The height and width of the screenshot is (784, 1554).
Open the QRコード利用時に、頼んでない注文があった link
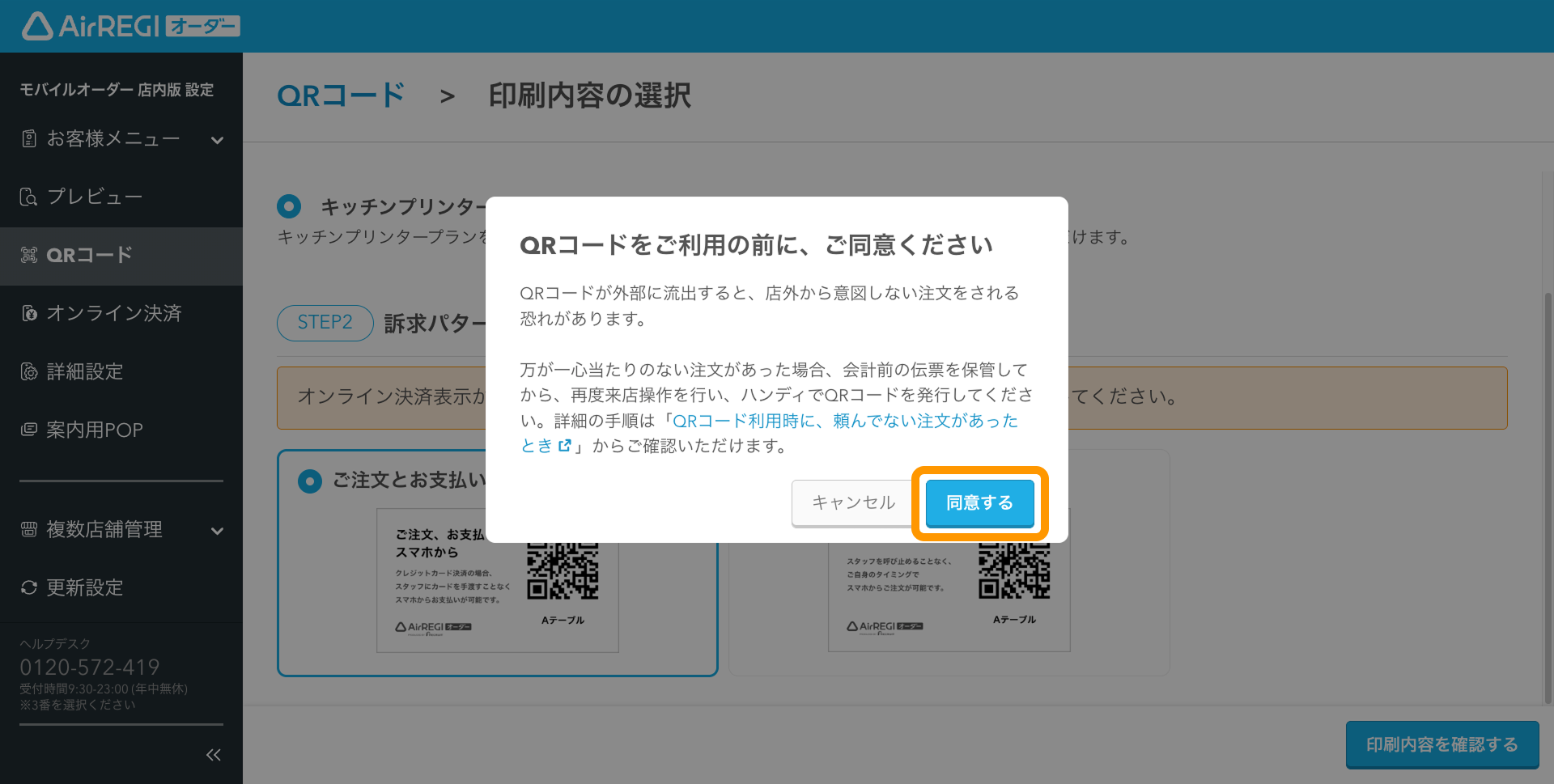(845, 421)
